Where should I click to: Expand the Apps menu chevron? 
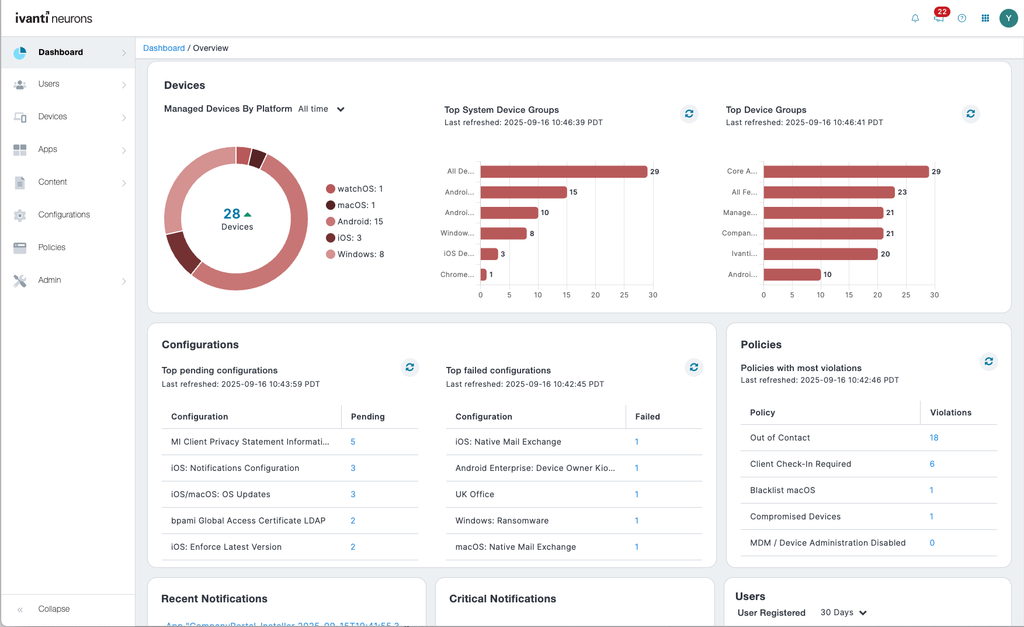click(123, 150)
